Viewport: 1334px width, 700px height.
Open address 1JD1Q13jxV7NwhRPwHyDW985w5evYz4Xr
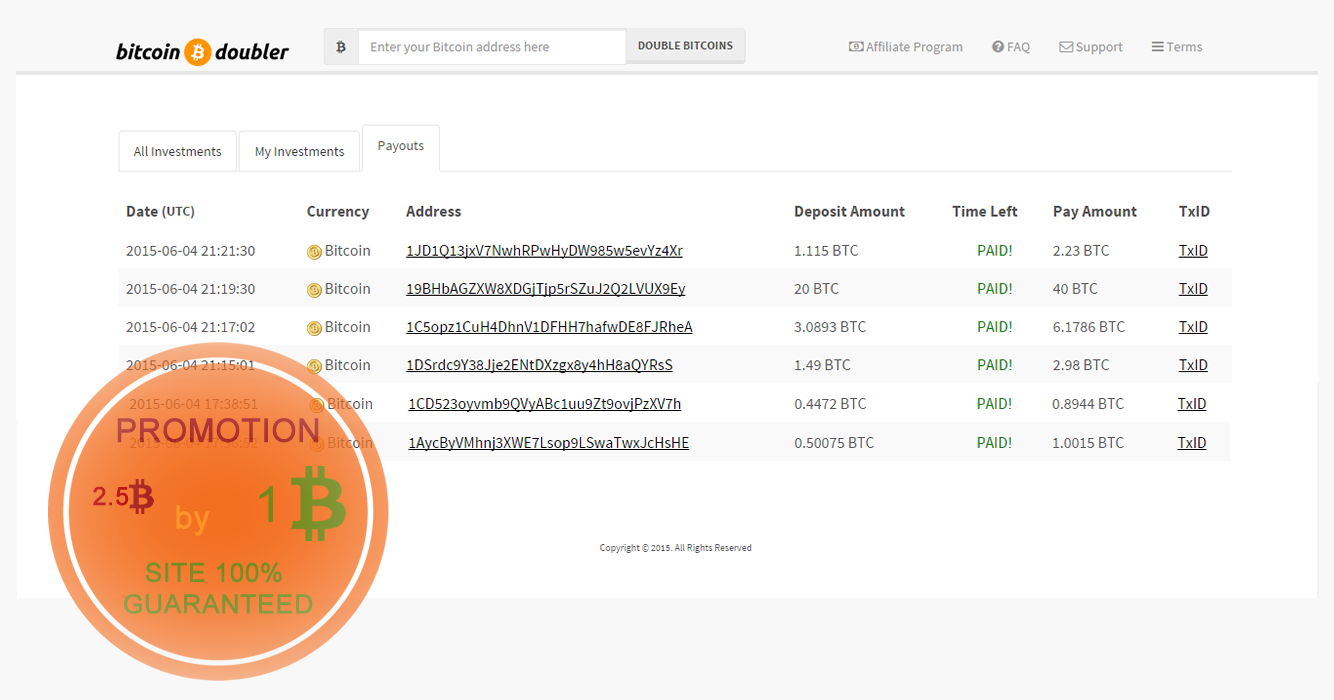point(544,251)
